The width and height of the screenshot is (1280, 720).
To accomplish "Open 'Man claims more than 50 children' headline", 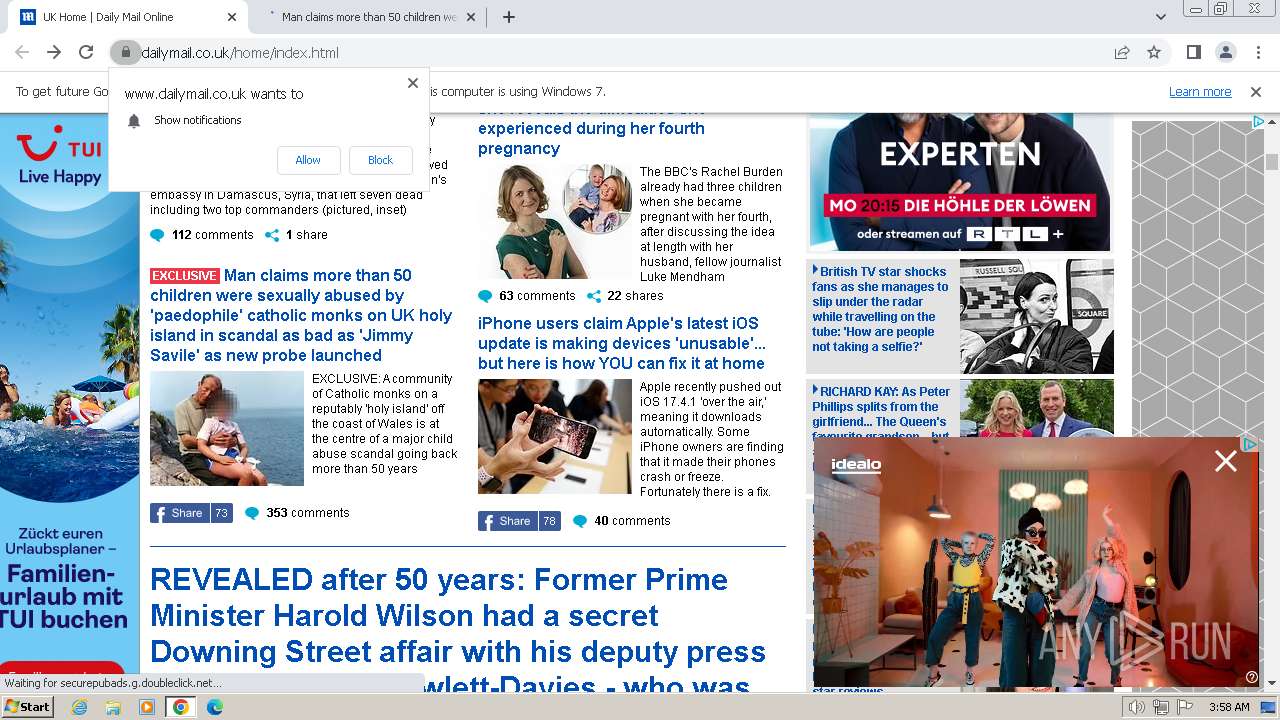I will 300,315.
